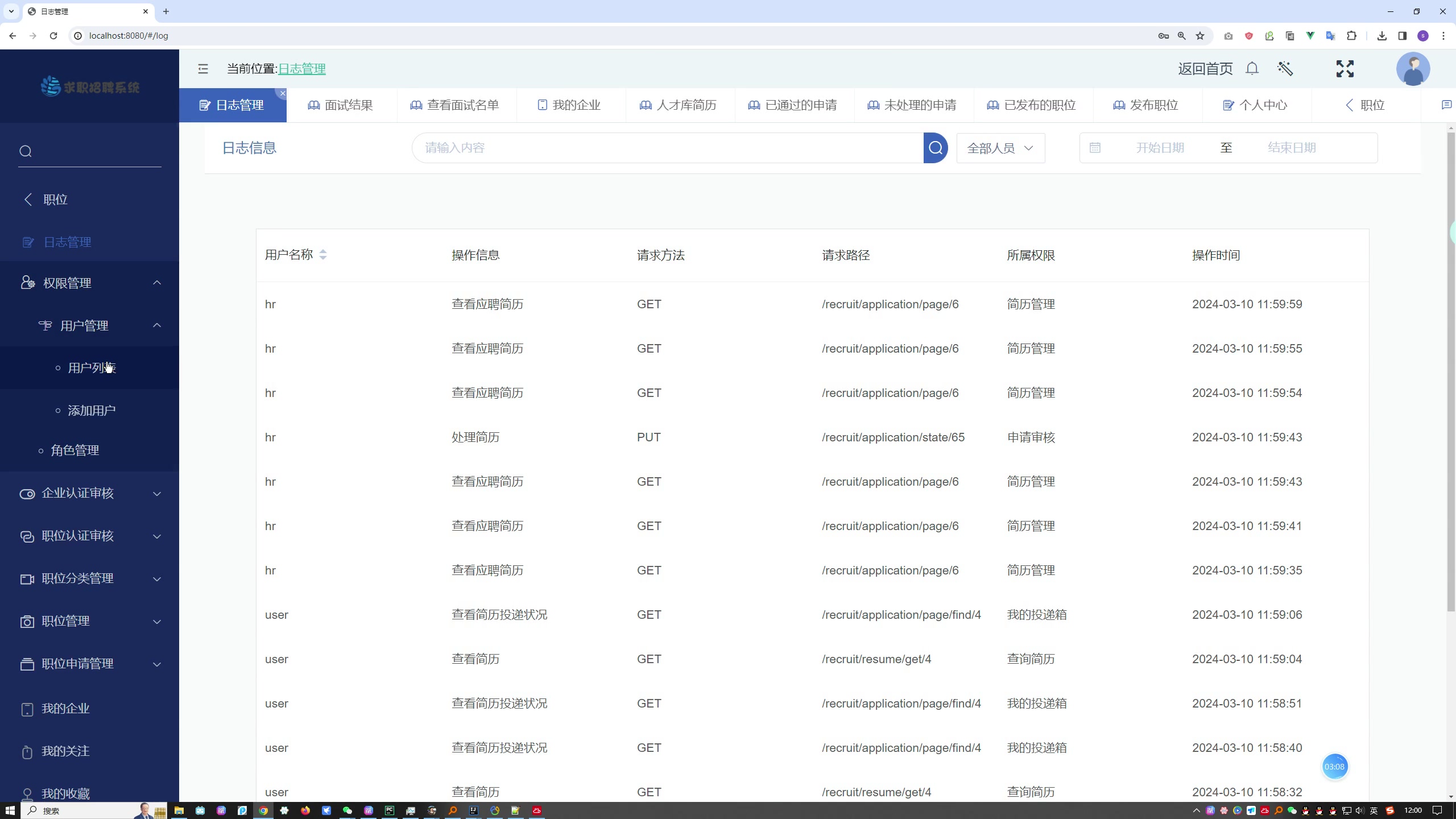This screenshot has height=819, width=1456.
Task: Switch to the 面试结果 tab
Action: click(x=341, y=105)
